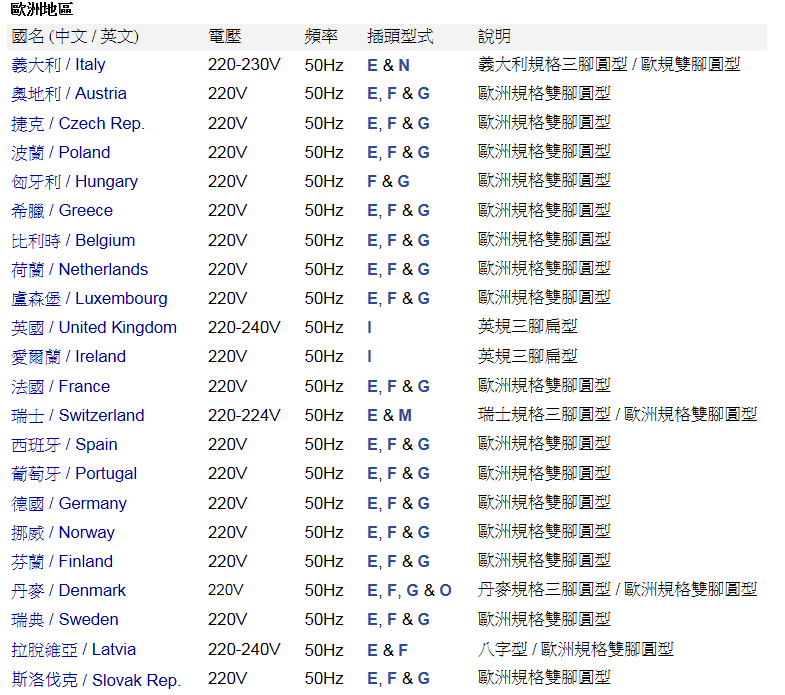Open the Germany country link
The width and height of the screenshot is (785, 695).
coord(69,503)
